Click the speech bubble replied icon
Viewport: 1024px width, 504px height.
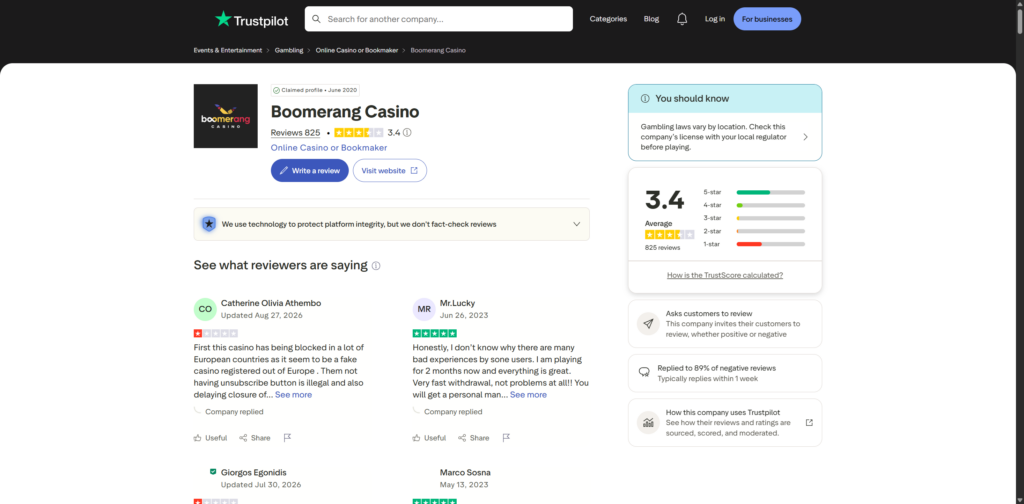pyautogui.click(x=644, y=372)
